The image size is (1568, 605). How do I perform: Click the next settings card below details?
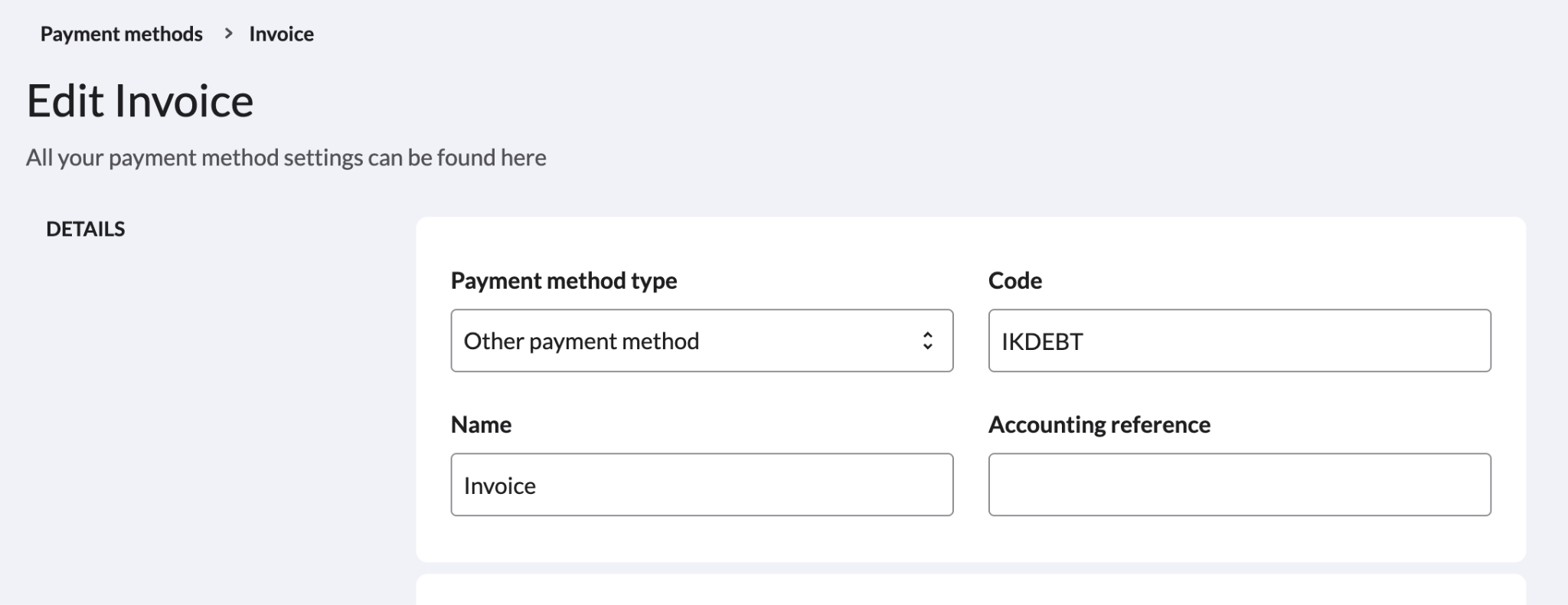(970, 590)
